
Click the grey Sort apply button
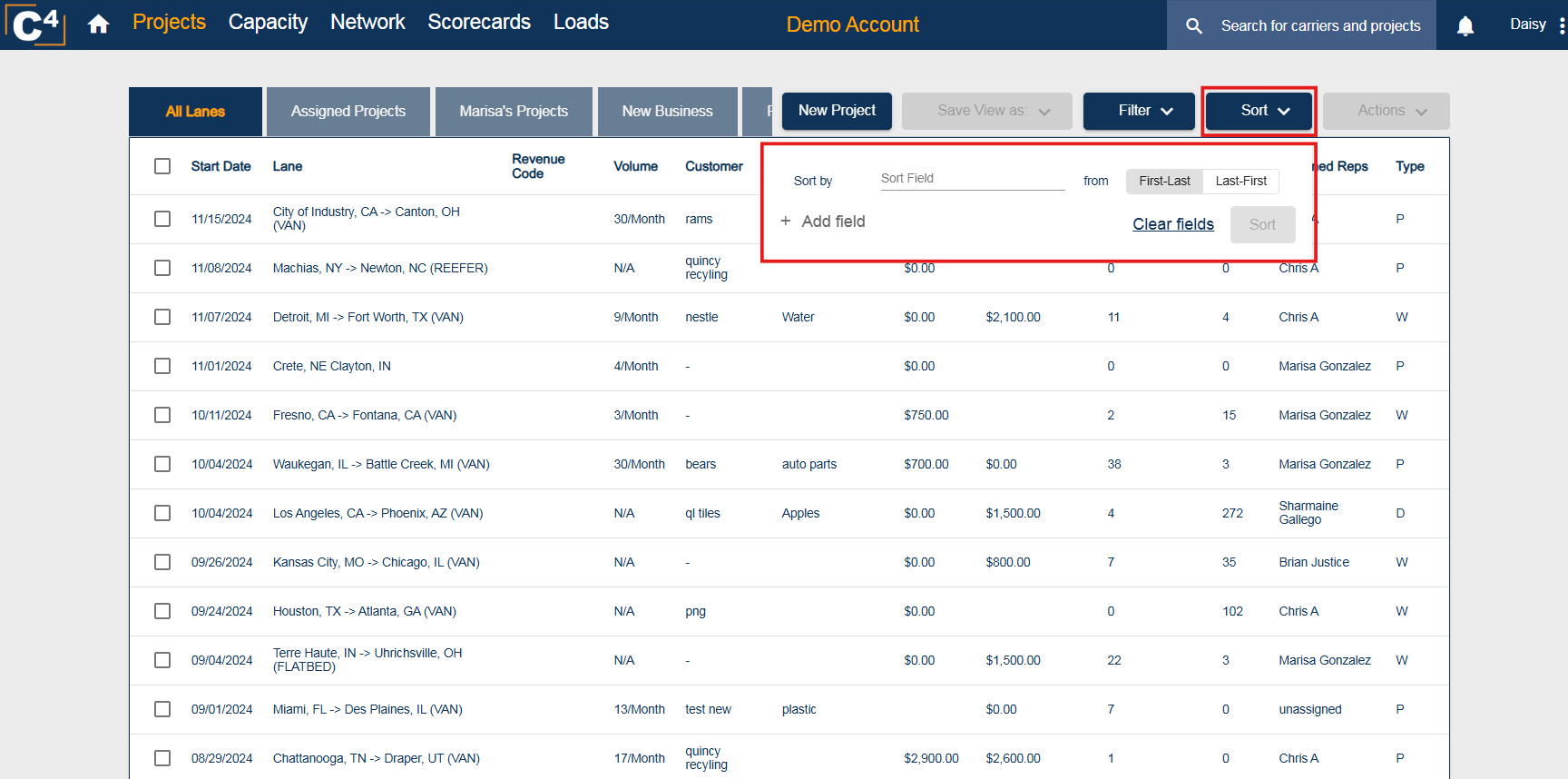[1262, 224]
